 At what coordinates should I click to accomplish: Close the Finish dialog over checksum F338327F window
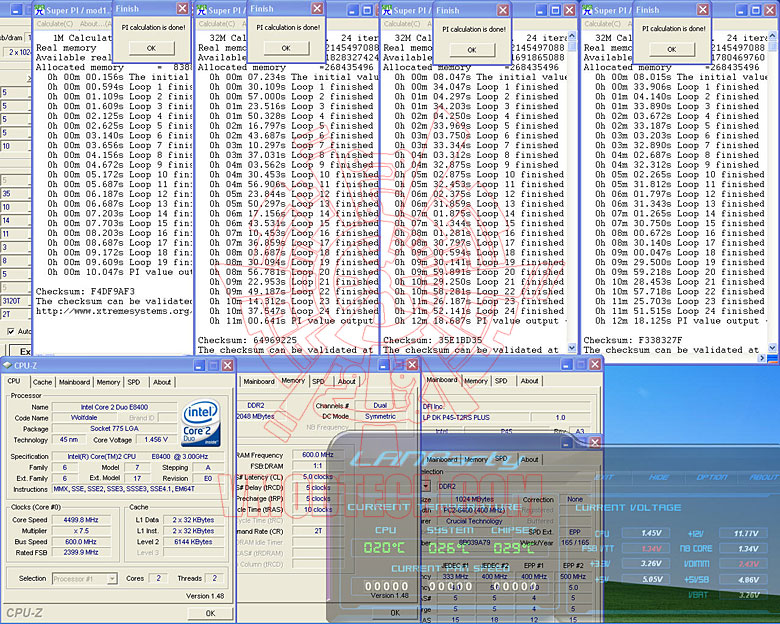point(702,9)
